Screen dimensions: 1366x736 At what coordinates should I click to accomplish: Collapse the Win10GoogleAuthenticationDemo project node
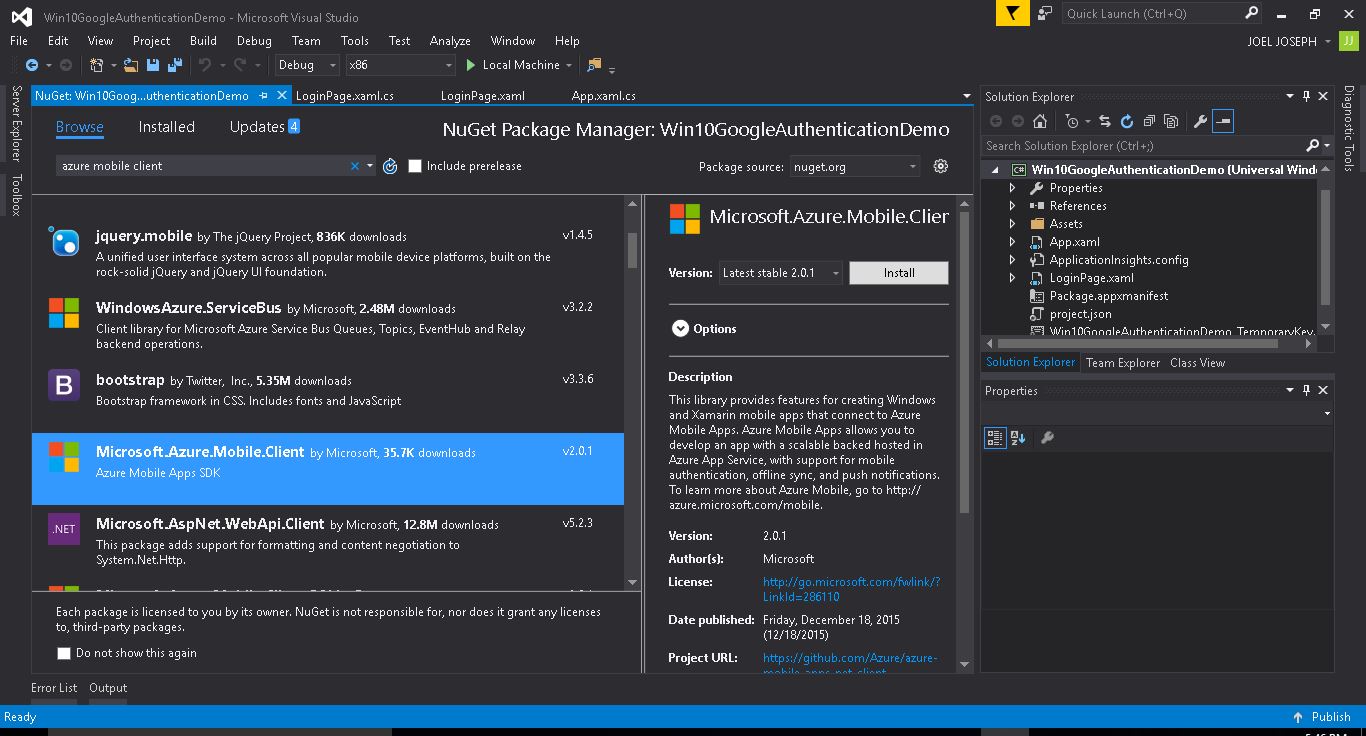995,170
